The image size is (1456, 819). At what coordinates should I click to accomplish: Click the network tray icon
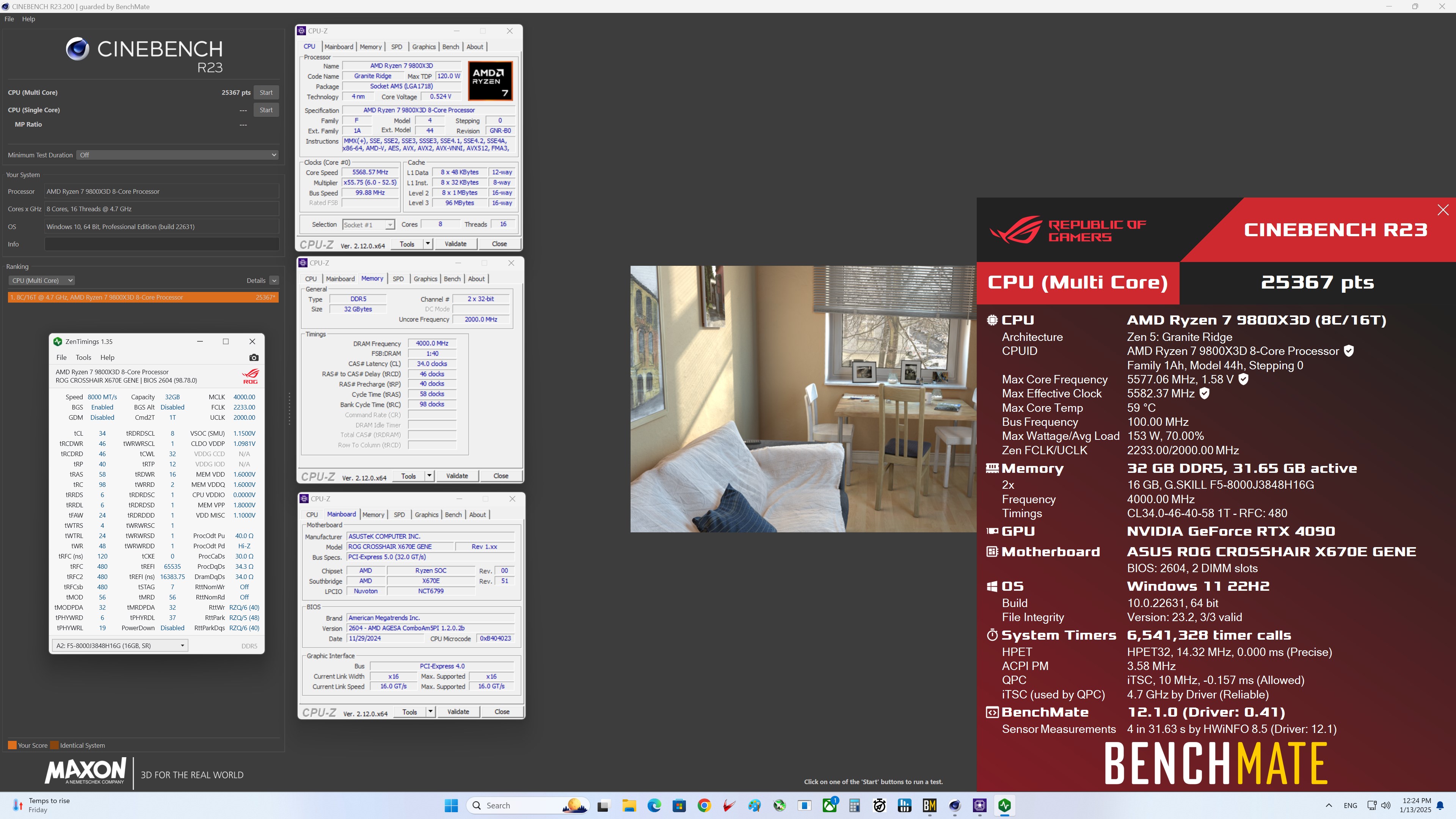[1371, 805]
